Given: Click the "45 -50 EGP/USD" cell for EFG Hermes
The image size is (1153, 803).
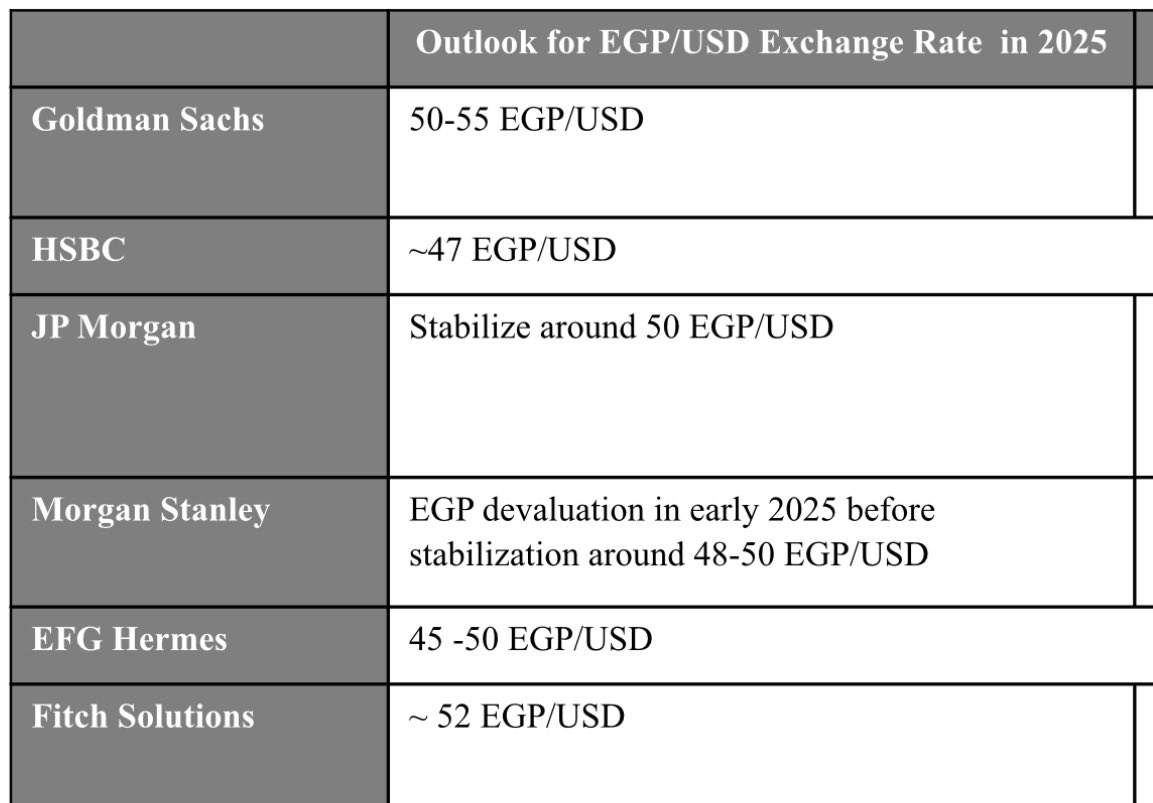Looking at the screenshot, I should 531,639.
